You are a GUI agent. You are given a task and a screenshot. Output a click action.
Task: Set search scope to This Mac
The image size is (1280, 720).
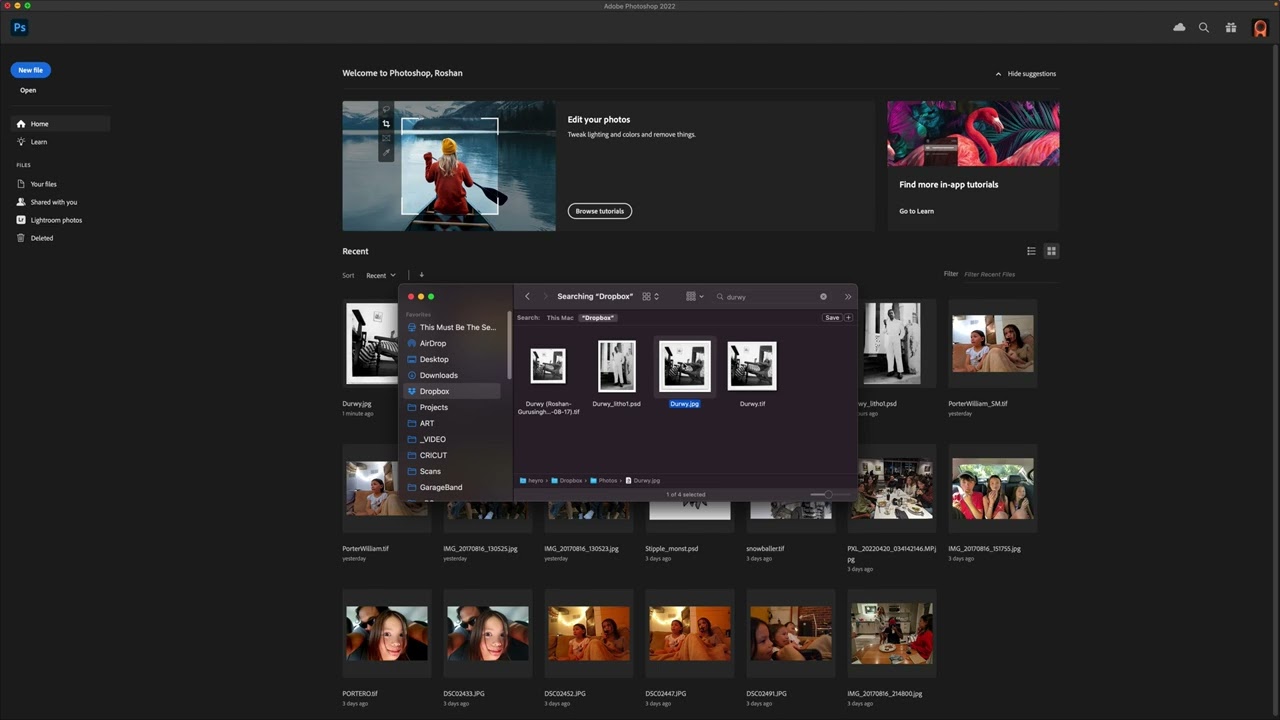click(560, 318)
